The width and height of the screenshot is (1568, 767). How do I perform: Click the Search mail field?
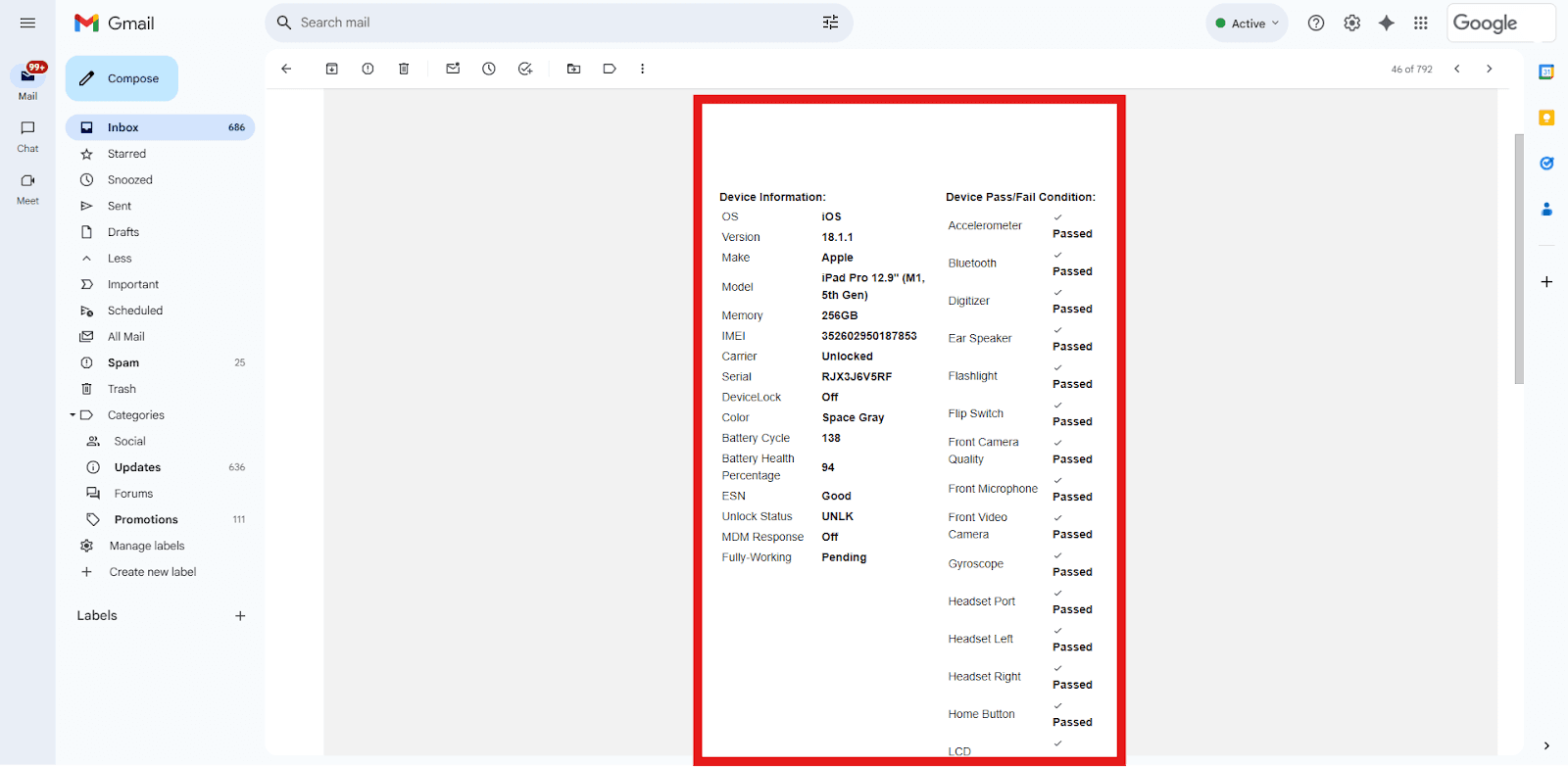[x=559, y=23]
